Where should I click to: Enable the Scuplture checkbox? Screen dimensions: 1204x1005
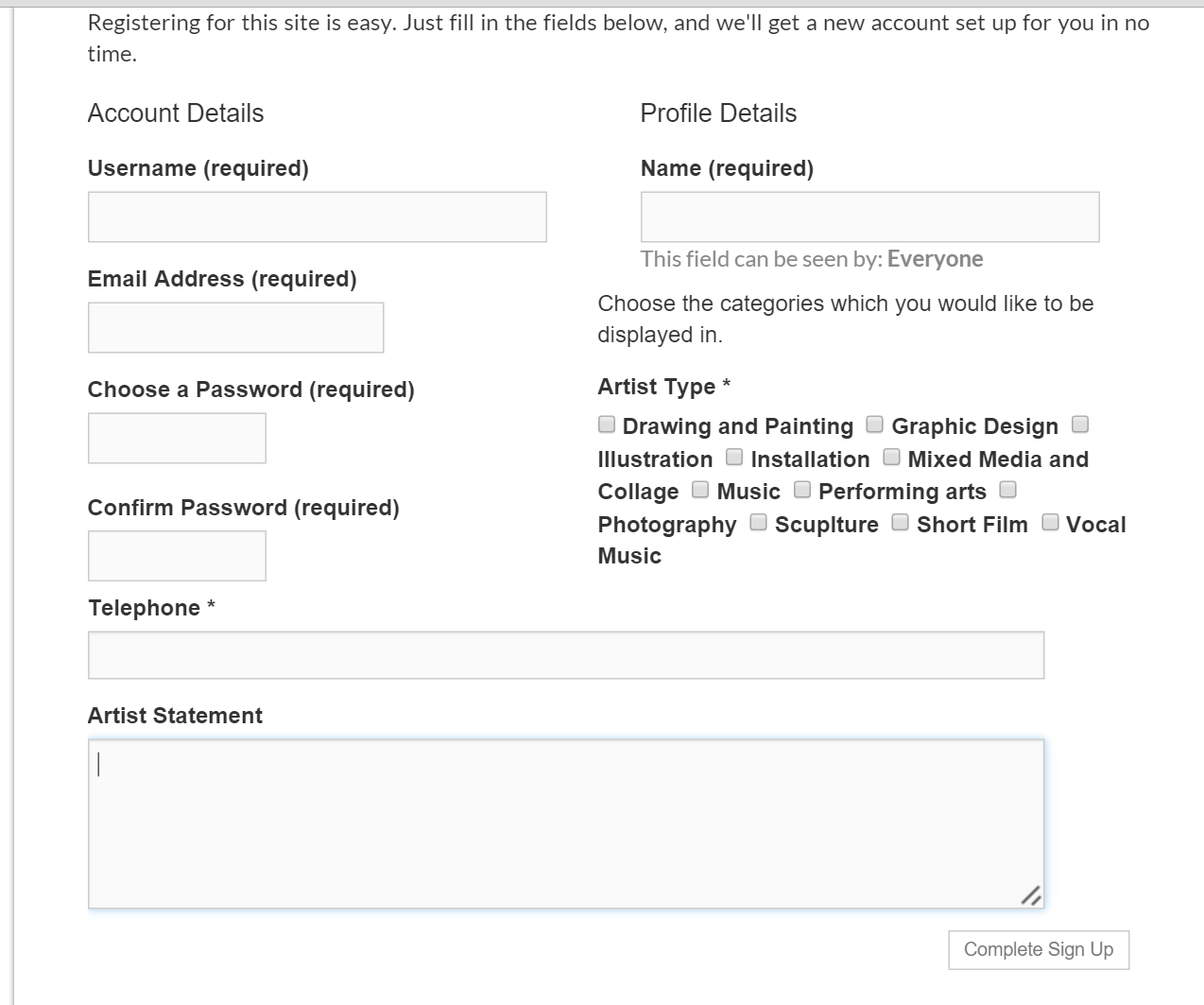[x=758, y=523]
